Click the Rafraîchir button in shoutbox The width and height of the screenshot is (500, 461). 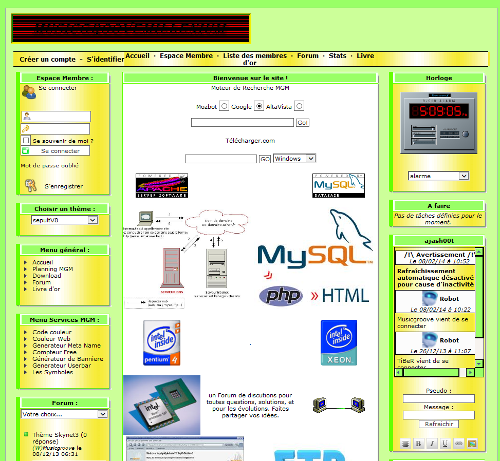pos(439,424)
